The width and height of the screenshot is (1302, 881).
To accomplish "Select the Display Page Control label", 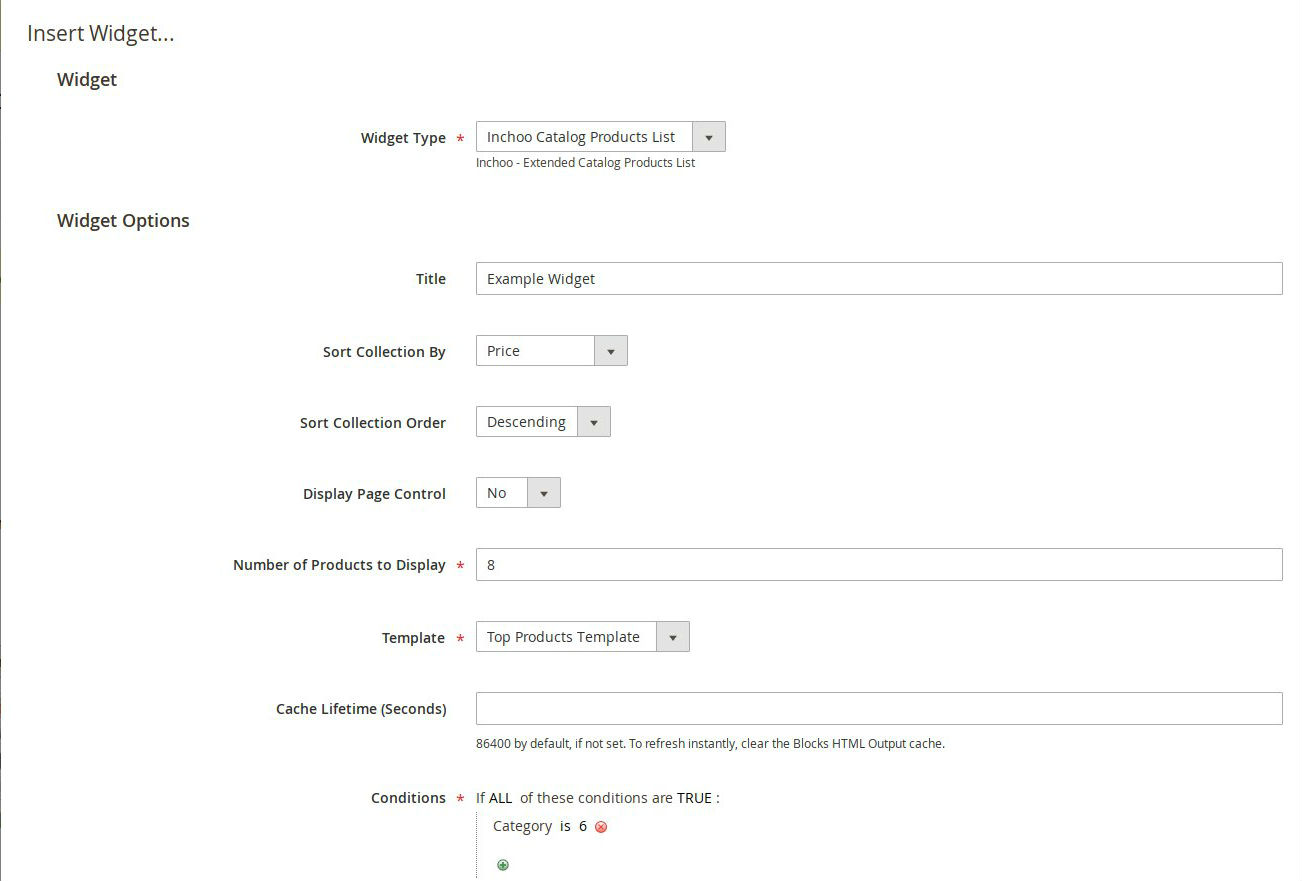I will (374, 494).
